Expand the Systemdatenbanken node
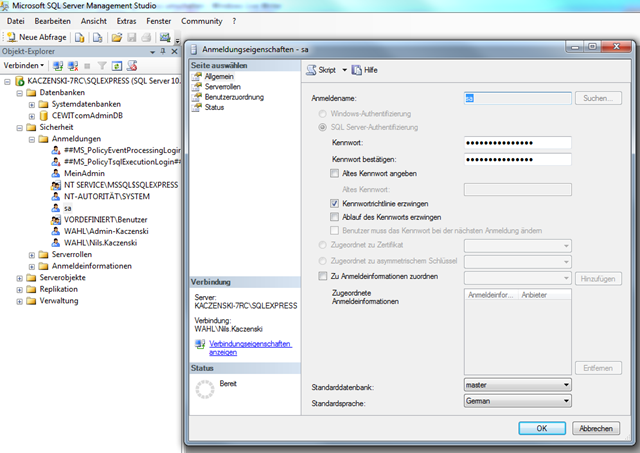This screenshot has width=640, height=453. [x=32, y=104]
